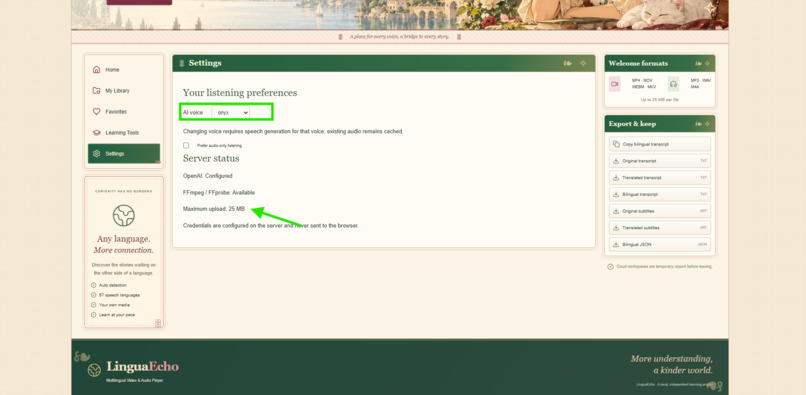Click the 'Maximum upload: 25 MB' text

click(x=214, y=209)
